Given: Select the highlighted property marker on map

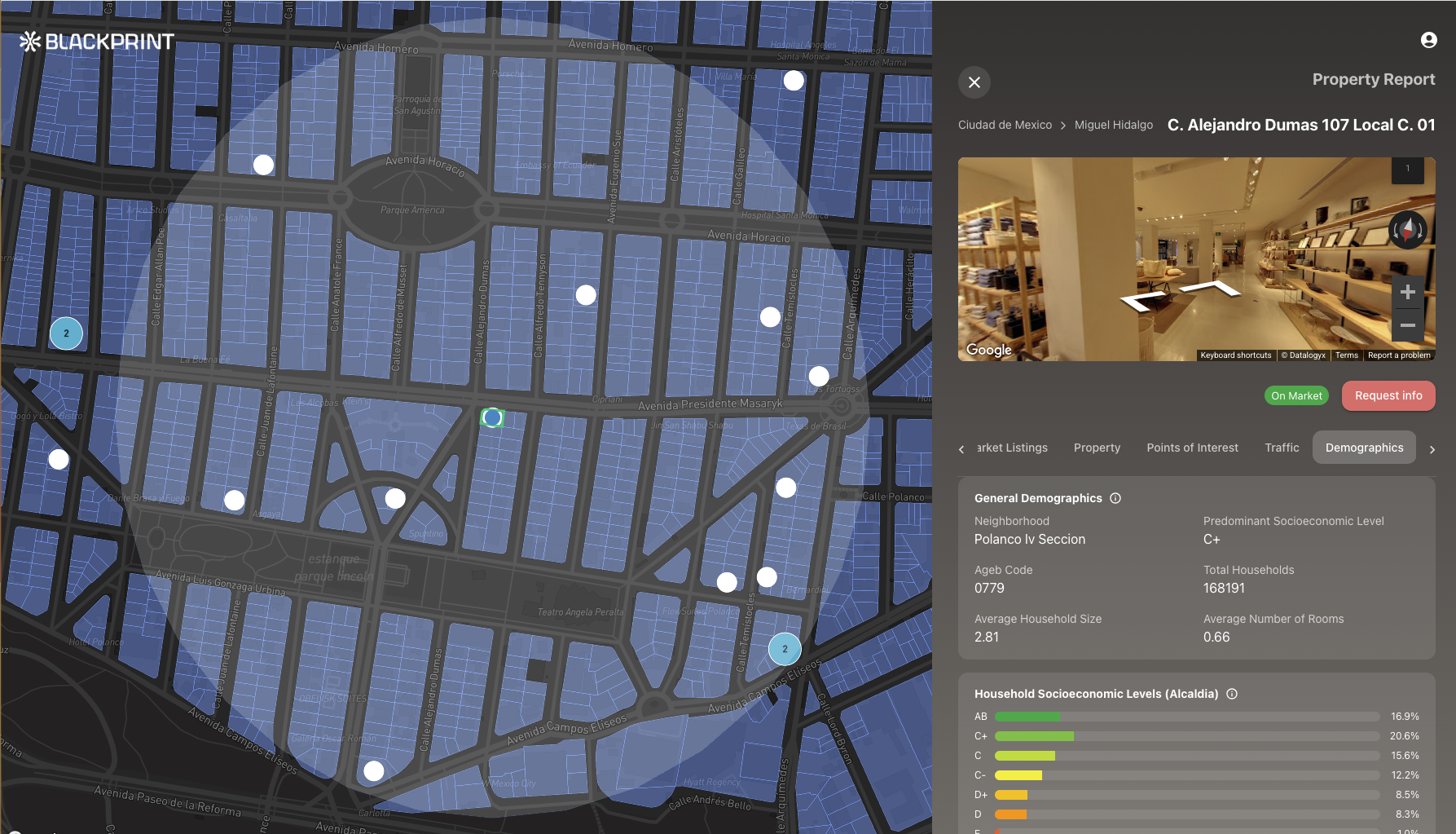Looking at the screenshot, I should point(492,417).
